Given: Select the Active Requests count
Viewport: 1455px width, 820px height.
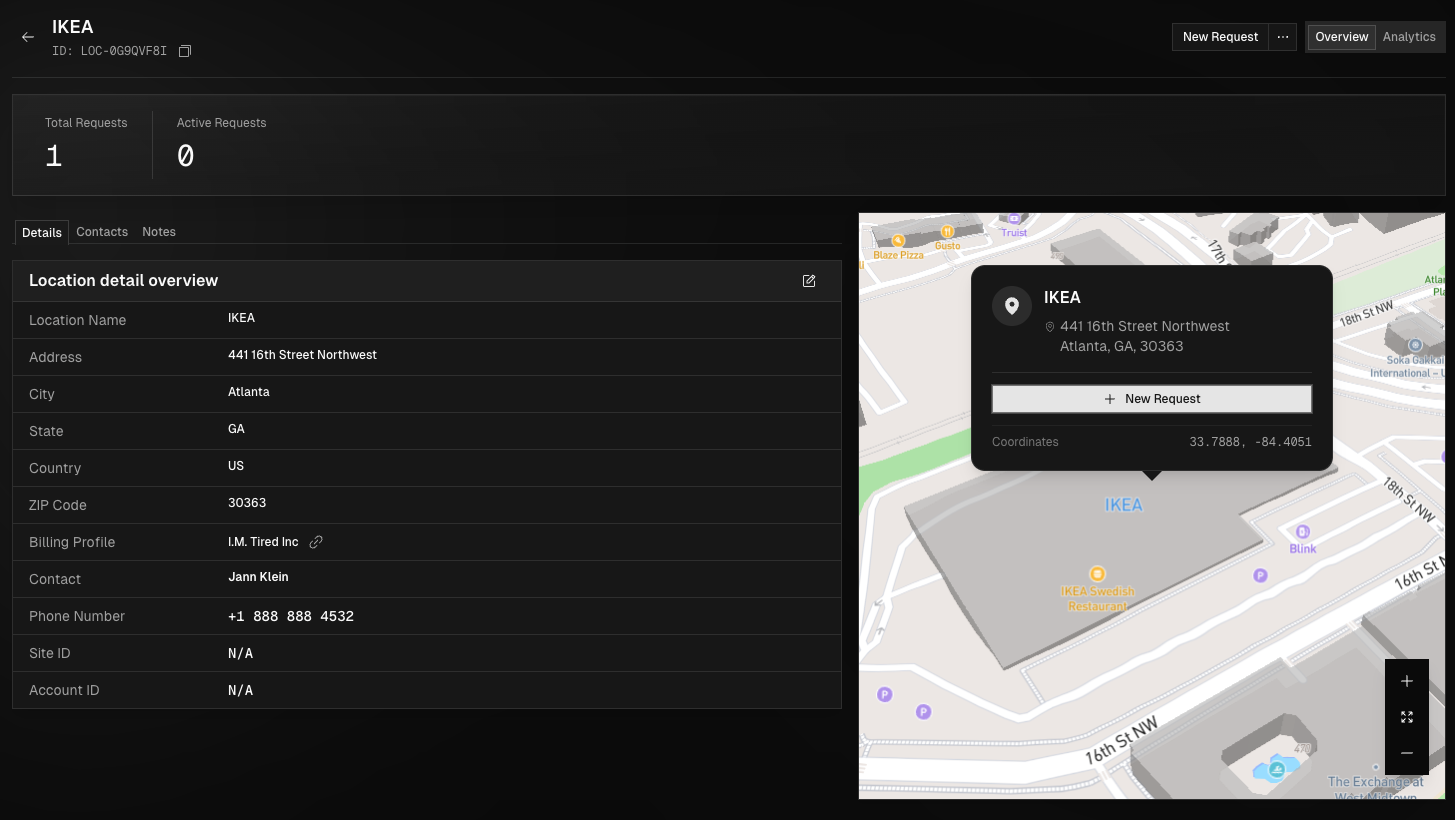Looking at the screenshot, I should (x=185, y=156).
